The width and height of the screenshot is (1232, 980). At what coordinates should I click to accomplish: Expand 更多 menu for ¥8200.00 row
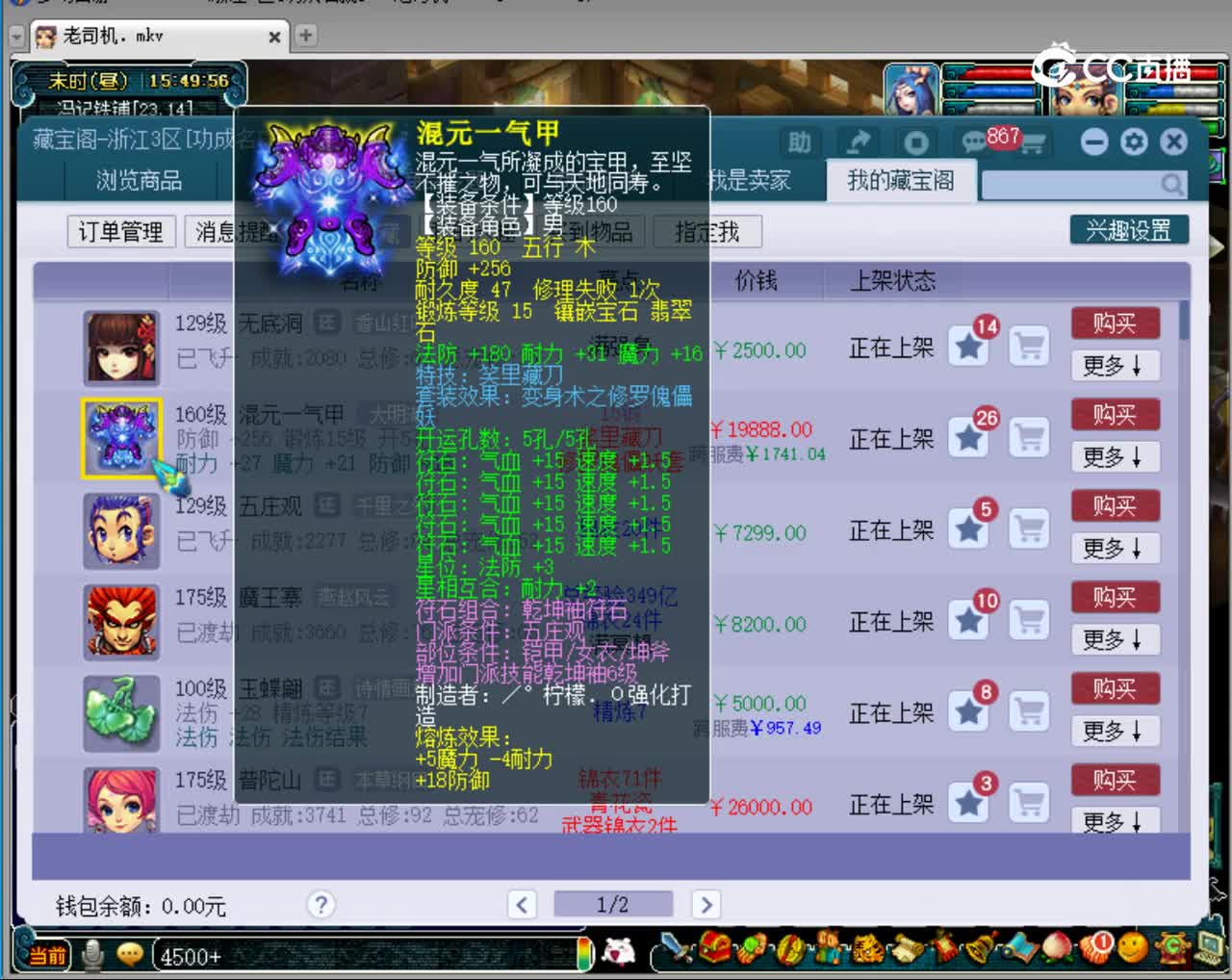pyautogui.click(x=1115, y=640)
